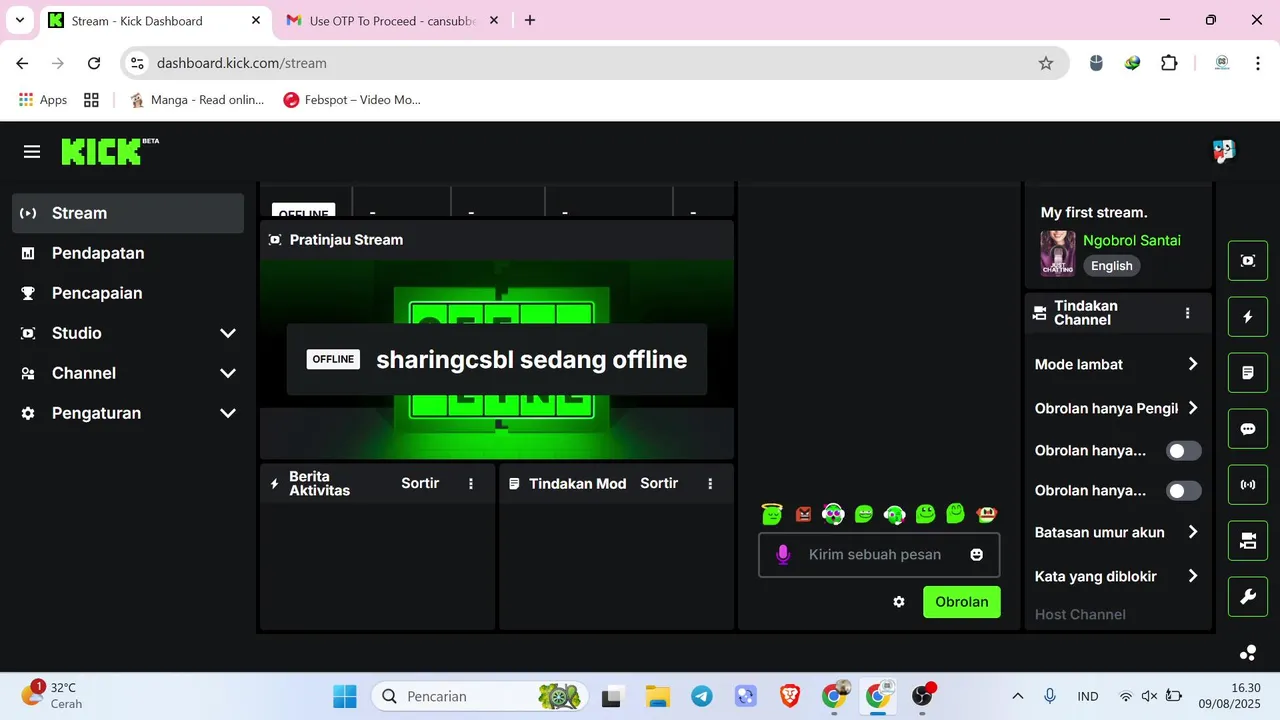The image size is (1280, 720).
Task: Open Tindakan Channel three-dot menu
Action: (1187, 313)
